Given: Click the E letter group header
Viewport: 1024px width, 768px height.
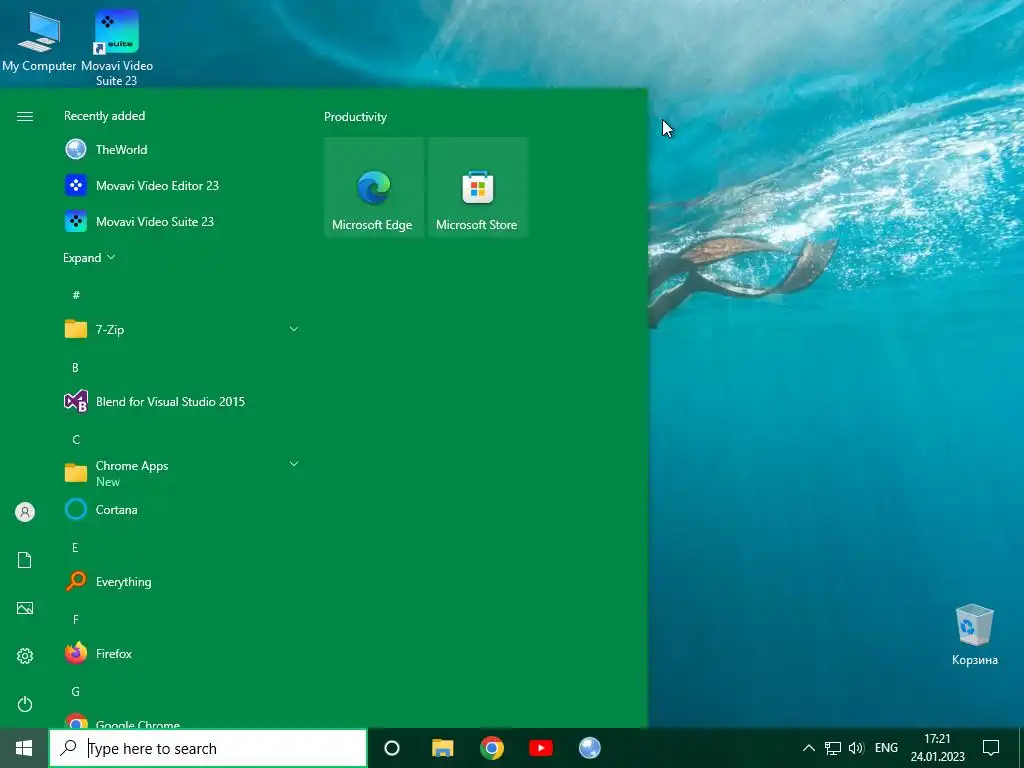Looking at the screenshot, I should [75, 547].
